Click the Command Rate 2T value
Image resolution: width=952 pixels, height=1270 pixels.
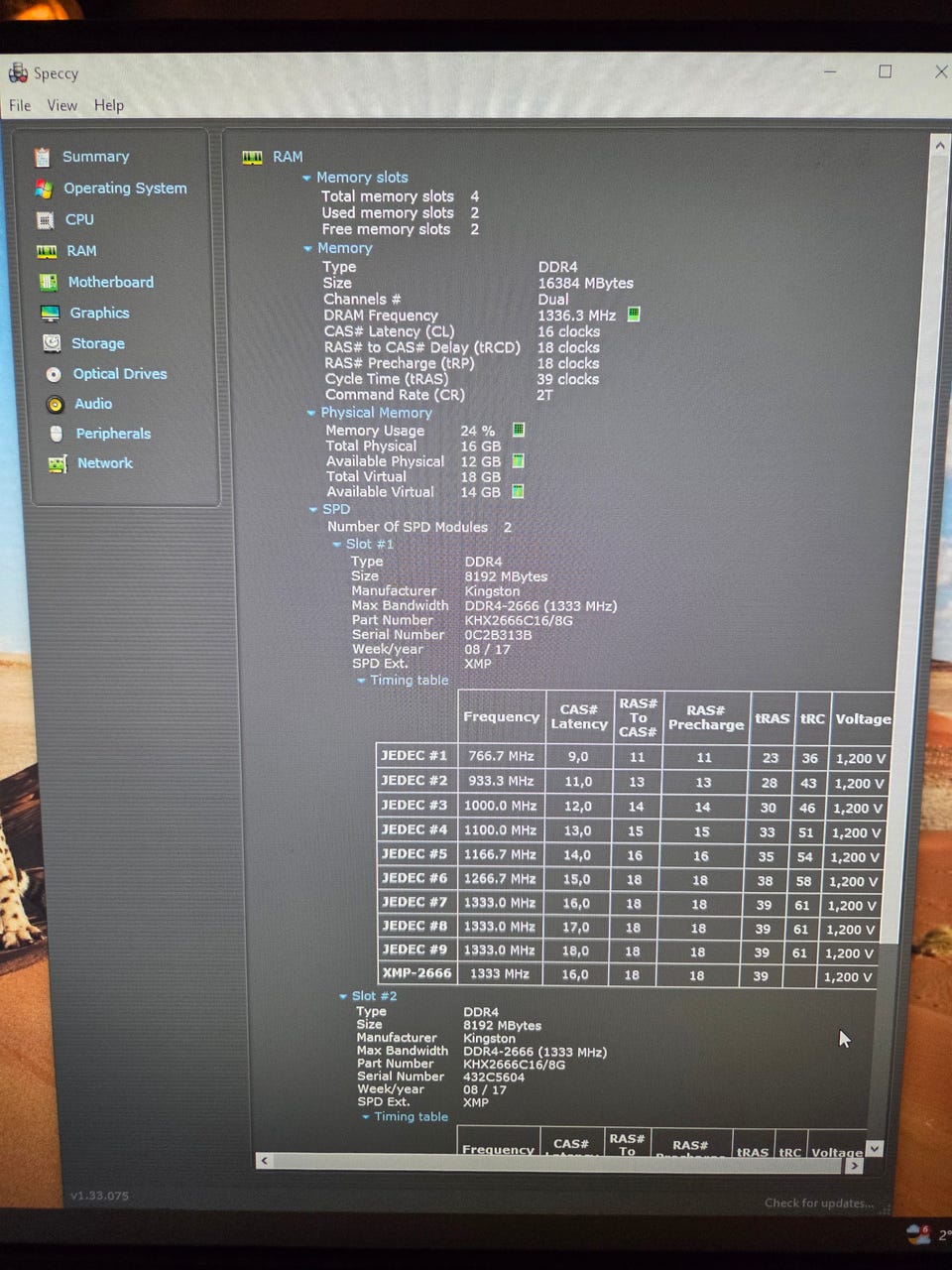coord(544,395)
